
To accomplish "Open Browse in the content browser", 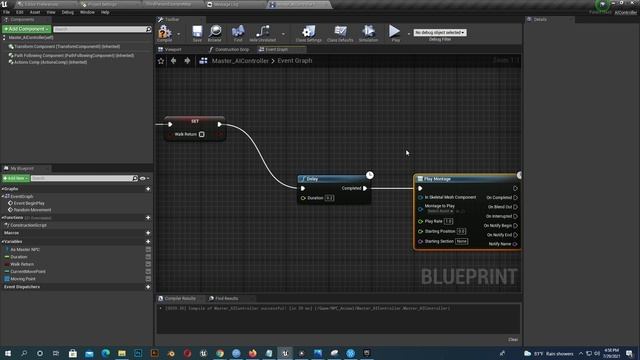I will coord(215,31).
